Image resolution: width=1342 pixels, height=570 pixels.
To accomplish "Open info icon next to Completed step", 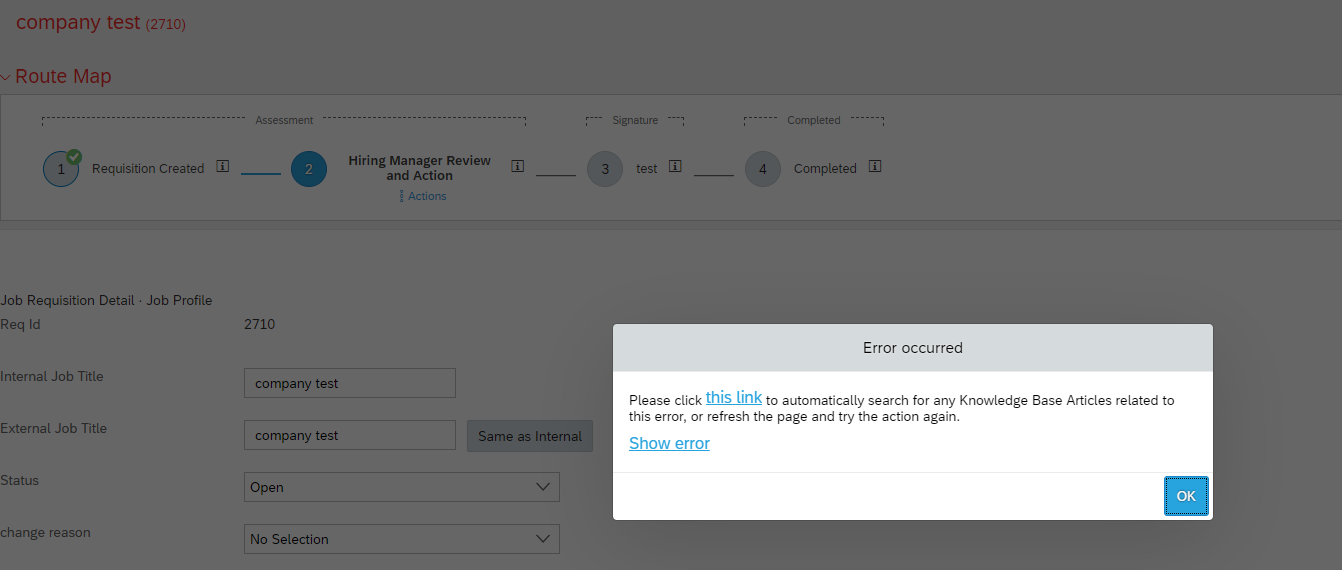I will pos(875,167).
